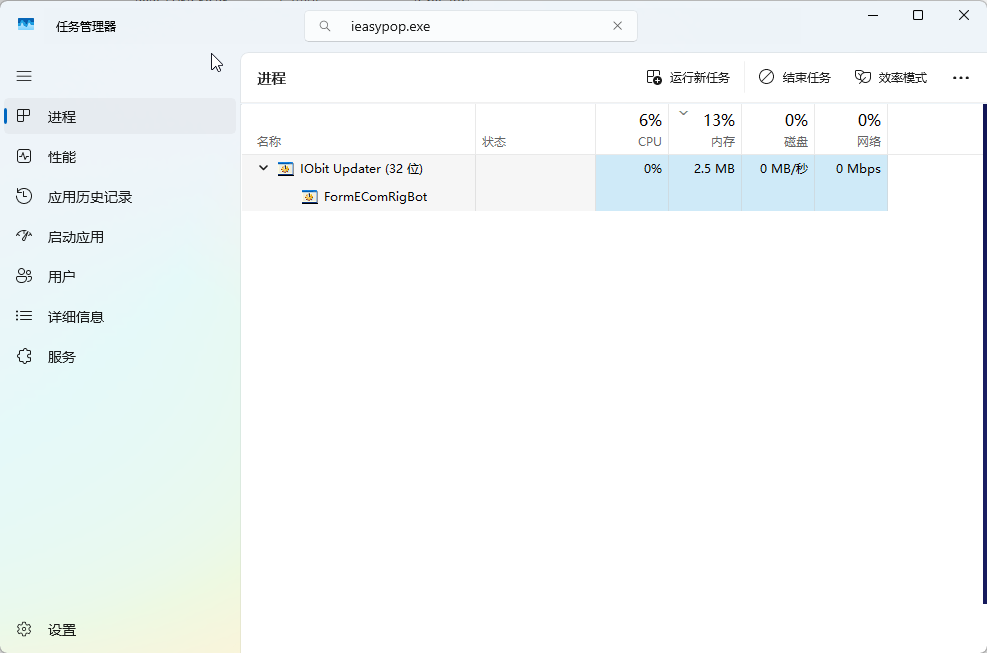
Task: Open 设置 (Settings) at sidebar bottom
Action: click(61, 630)
